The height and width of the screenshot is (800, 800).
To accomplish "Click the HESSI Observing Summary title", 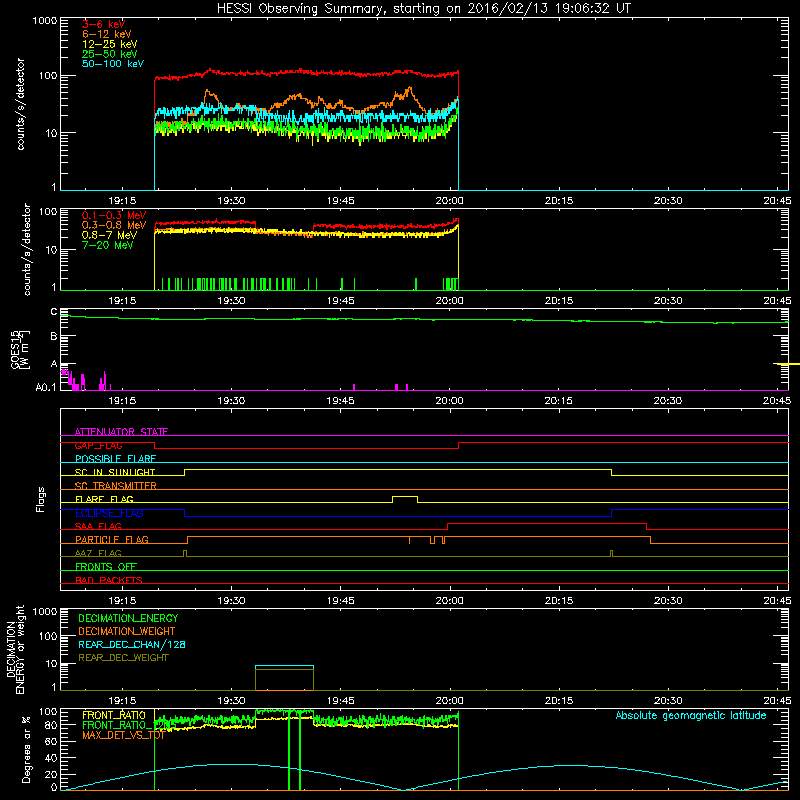I will tap(423, 8).
